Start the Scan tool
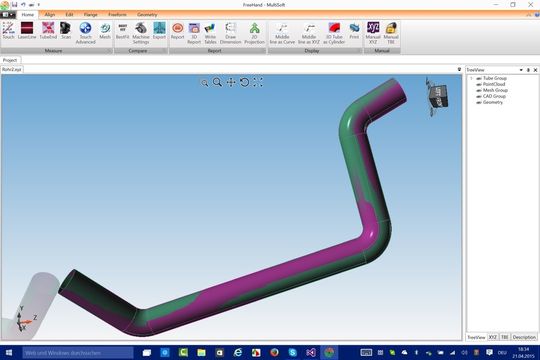 (65, 31)
